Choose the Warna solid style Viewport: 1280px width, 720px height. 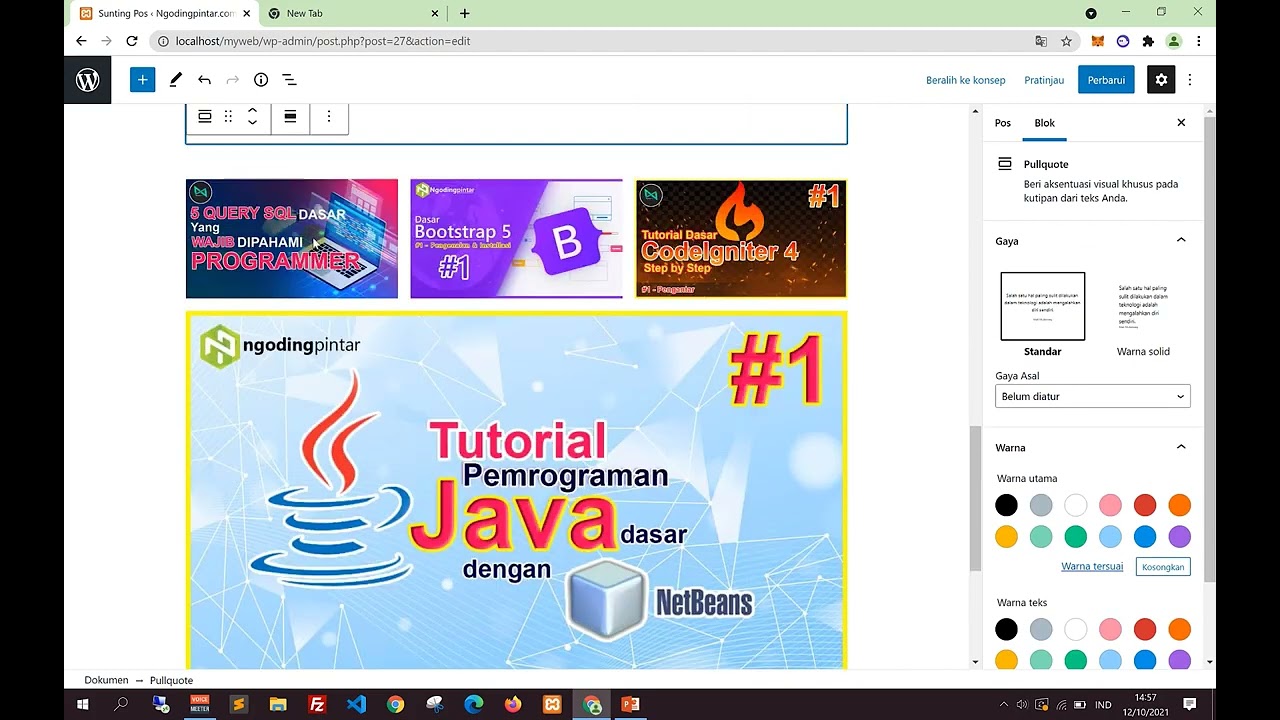(x=1142, y=307)
